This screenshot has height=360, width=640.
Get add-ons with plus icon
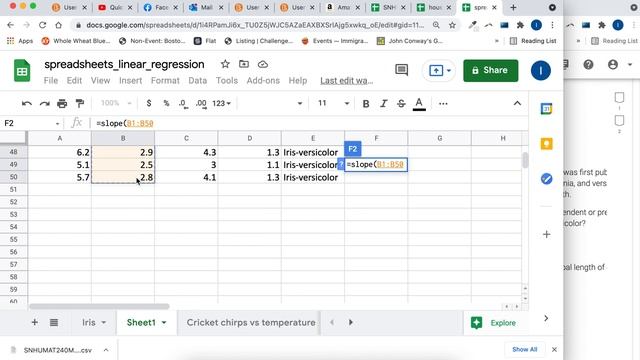click(x=547, y=234)
